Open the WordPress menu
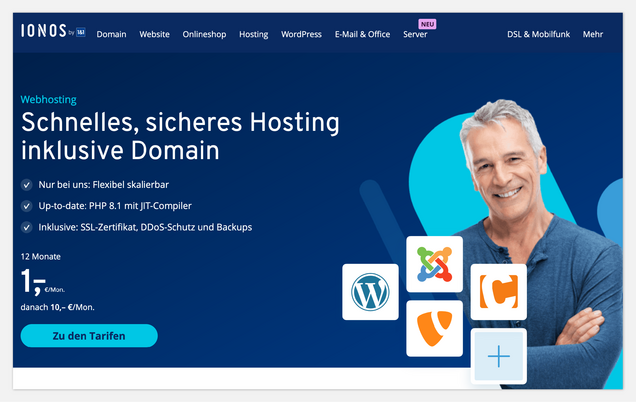Image resolution: width=636 pixels, height=402 pixels. coord(301,34)
